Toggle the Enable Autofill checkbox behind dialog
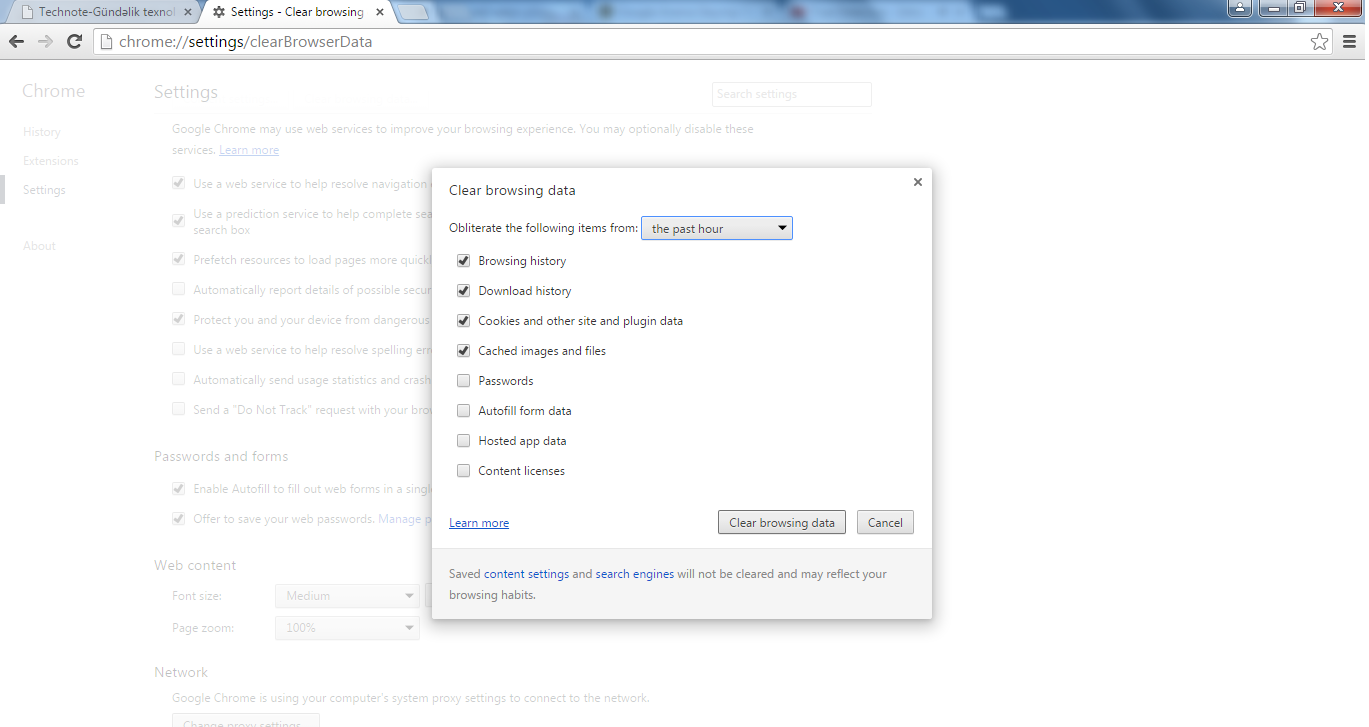 [x=178, y=489]
